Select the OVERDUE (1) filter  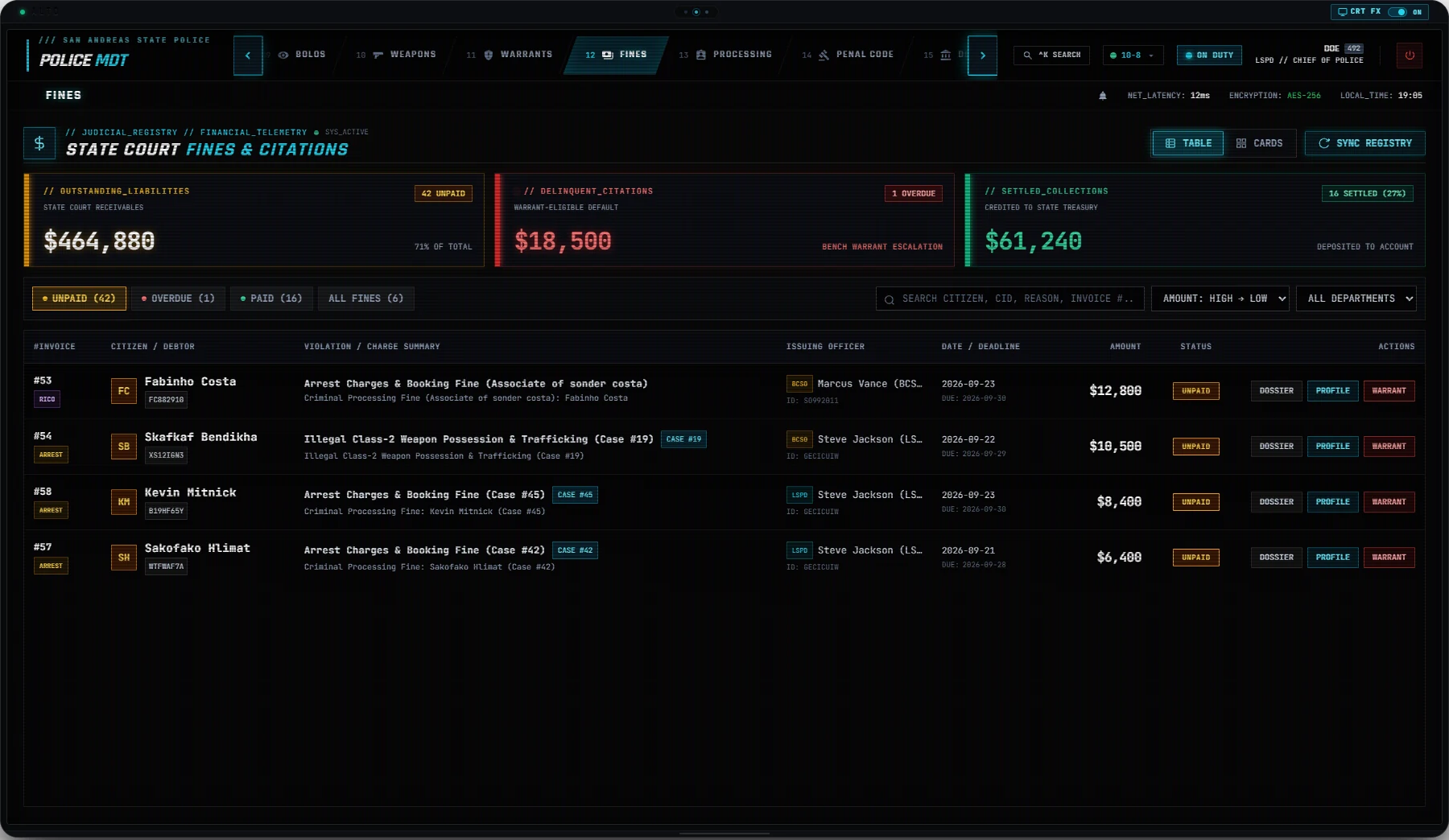tap(179, 299)
